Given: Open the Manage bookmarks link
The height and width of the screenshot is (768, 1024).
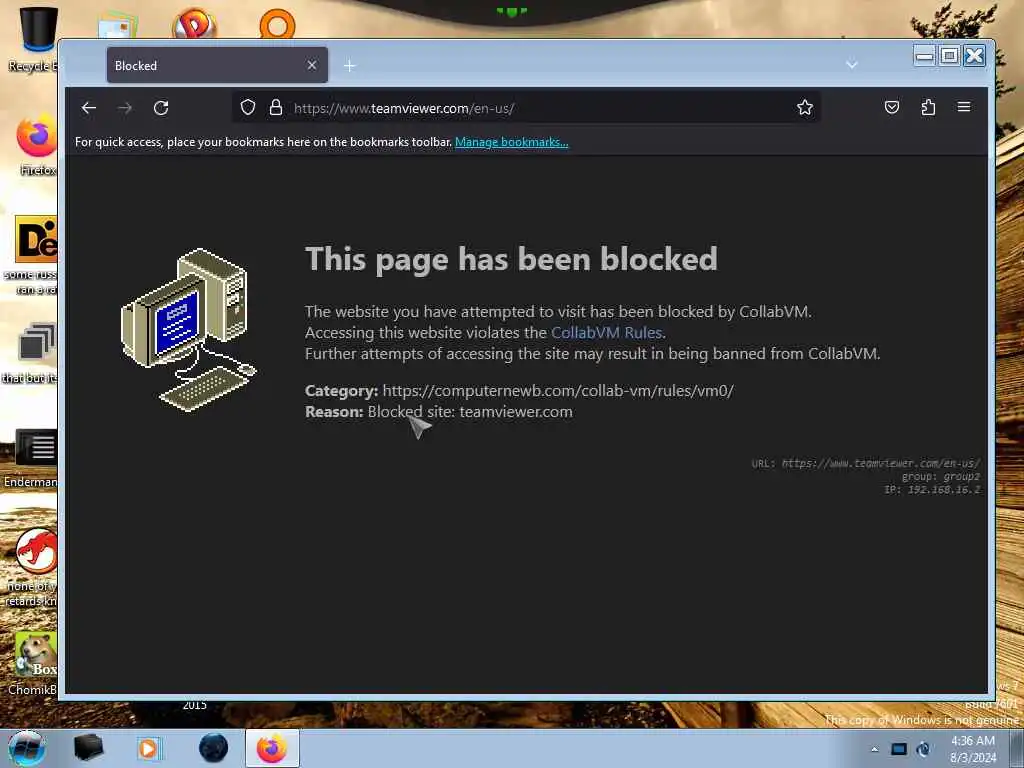Looking at the screenshot, I should coord(511,142).
